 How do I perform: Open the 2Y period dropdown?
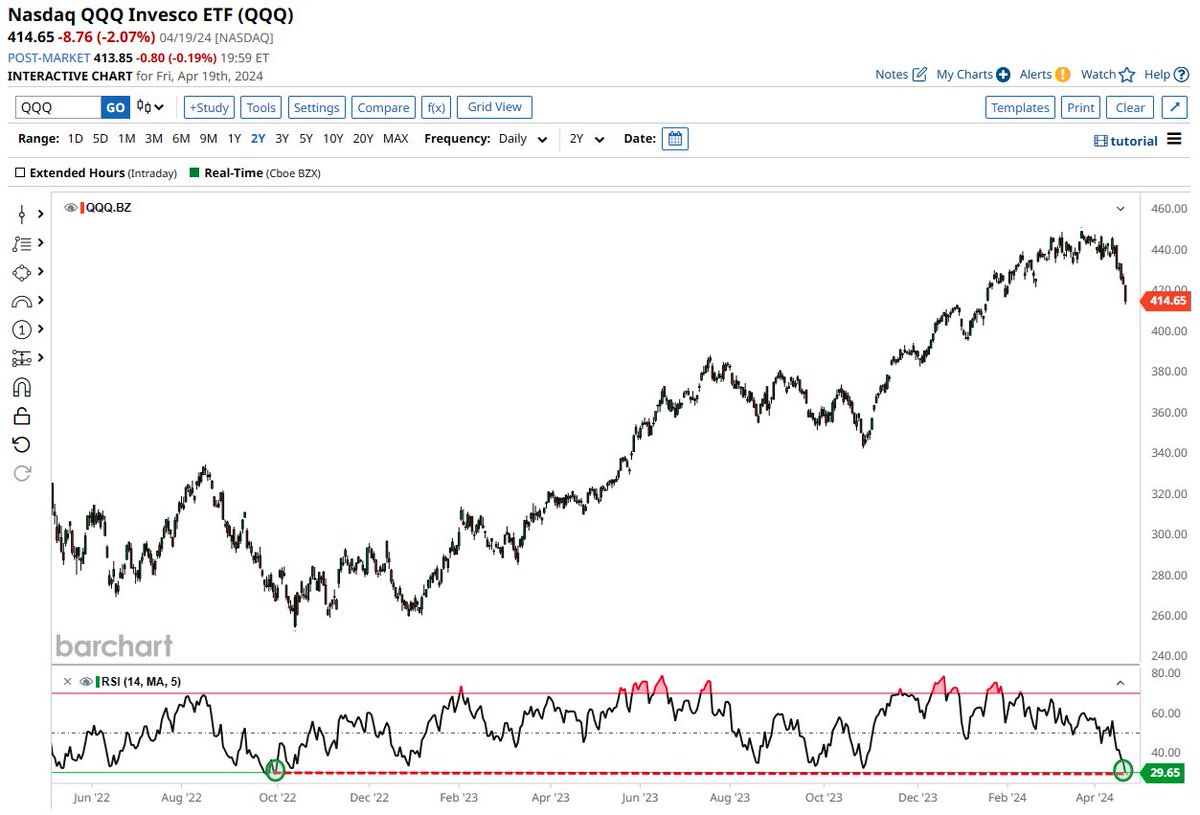click(587, 139)
